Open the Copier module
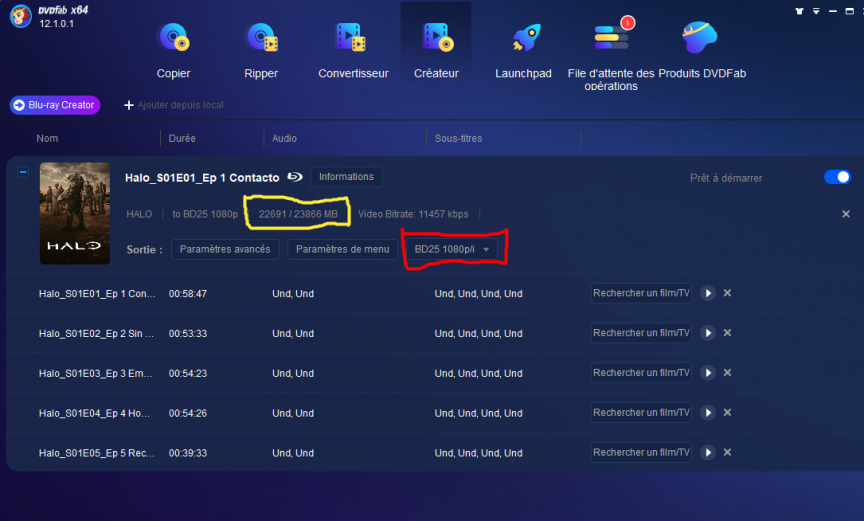The width and height of the screenshot is (864, 521). [173, 49]
